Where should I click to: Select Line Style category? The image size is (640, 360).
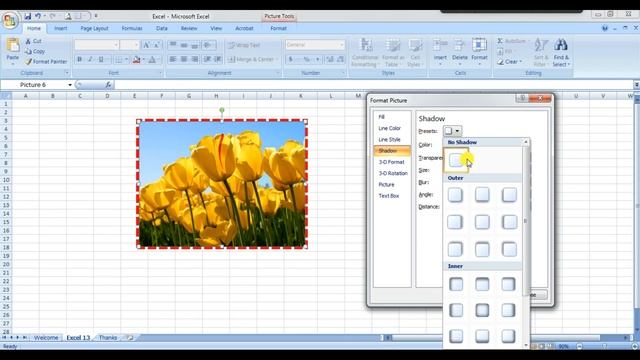[x=389, y=140]
